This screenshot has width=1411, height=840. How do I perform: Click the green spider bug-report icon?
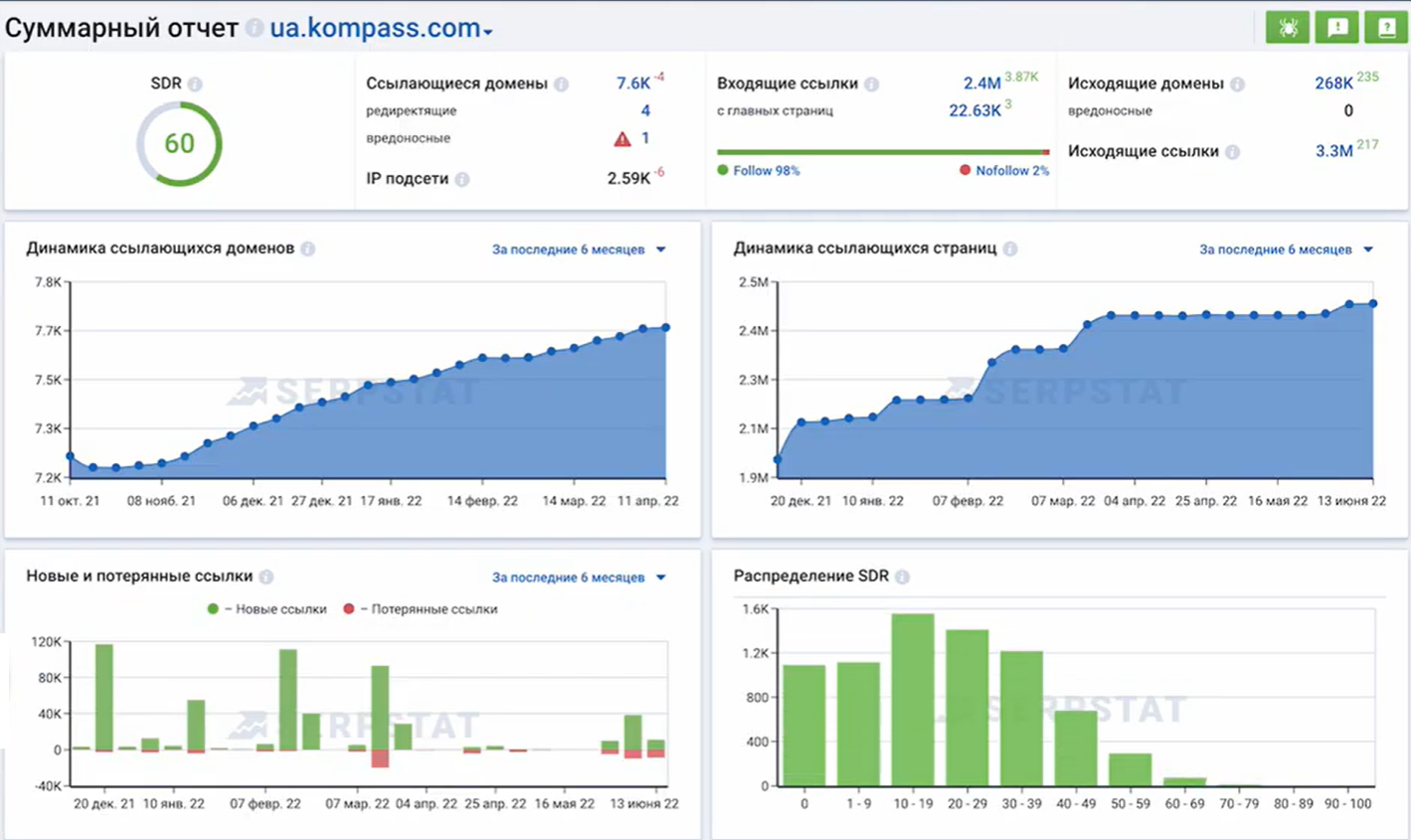tap(1287, 28)
